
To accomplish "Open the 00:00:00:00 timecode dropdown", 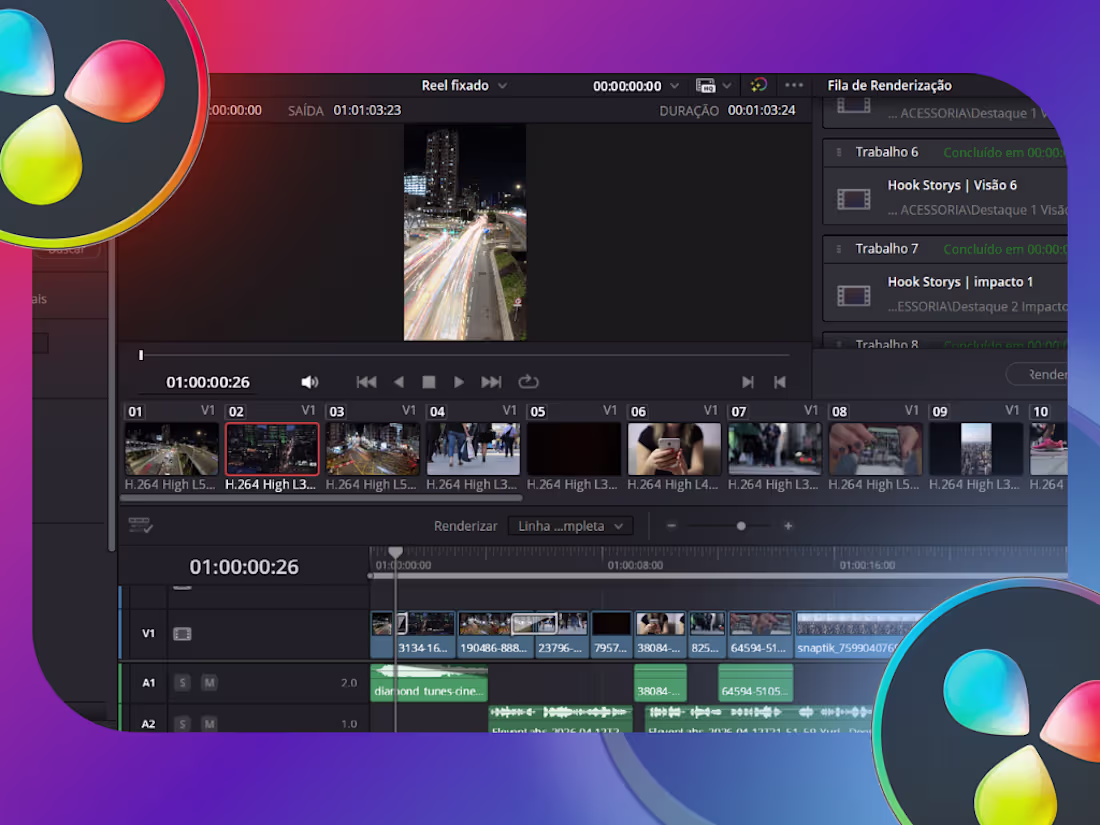I will [636, 86].
